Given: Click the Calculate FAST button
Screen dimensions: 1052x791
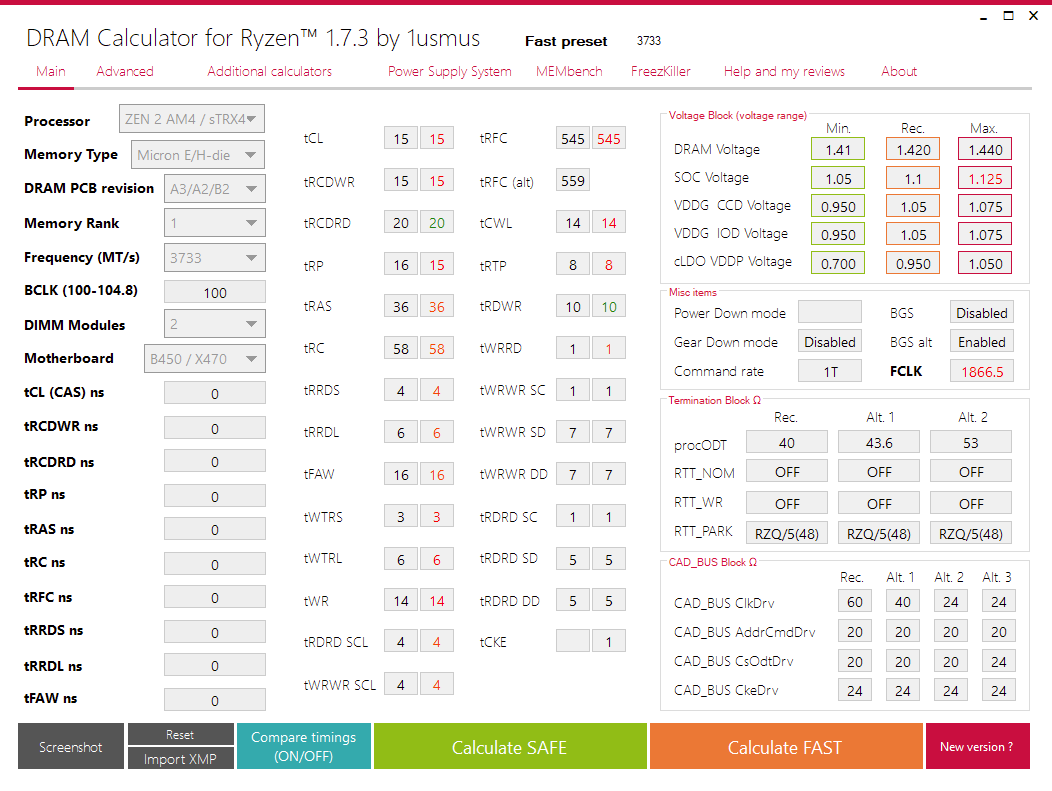Looking at the screenshot, I should (786, 746).
